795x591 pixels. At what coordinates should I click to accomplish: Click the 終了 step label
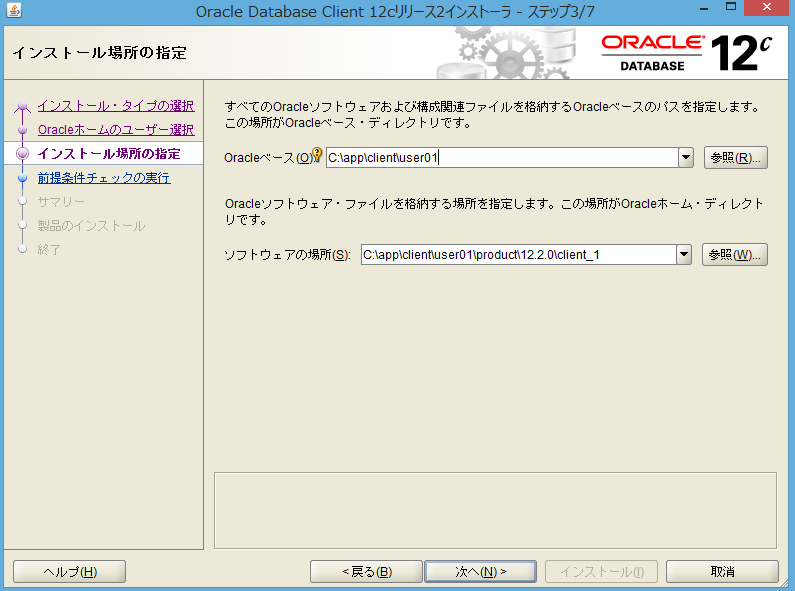[49, 249]
